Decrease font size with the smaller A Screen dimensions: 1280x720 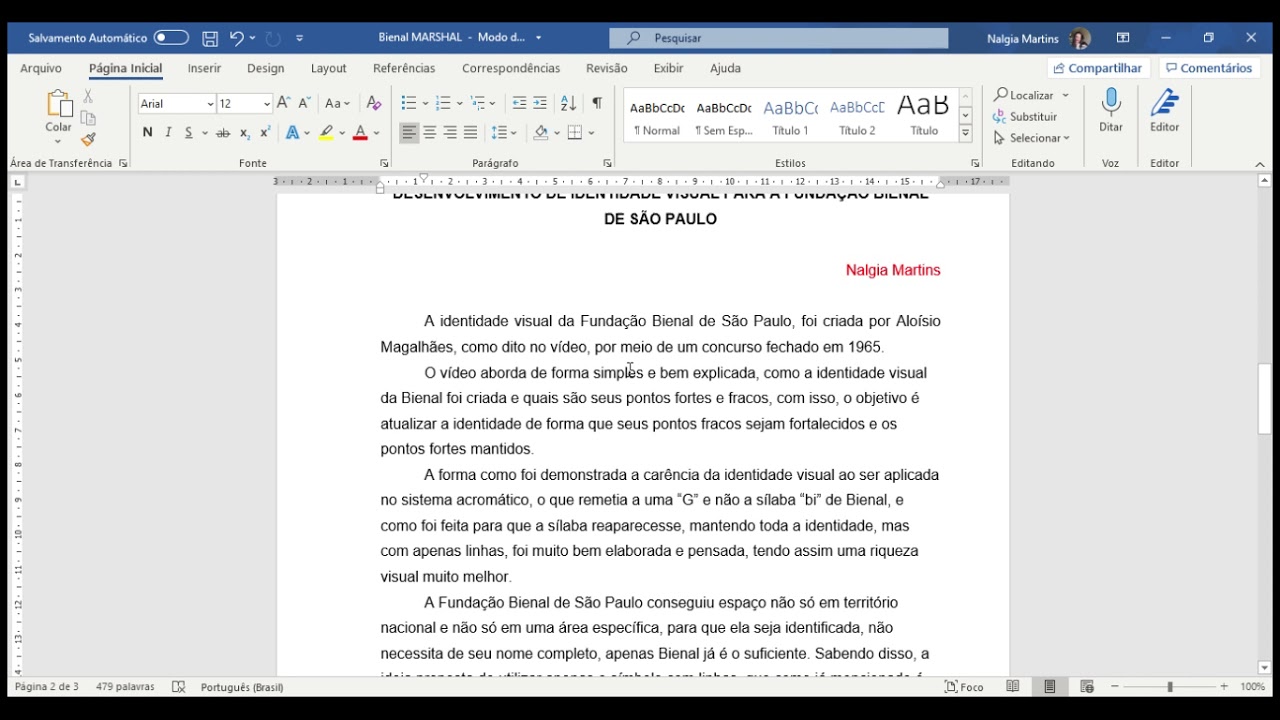point(305,103)
